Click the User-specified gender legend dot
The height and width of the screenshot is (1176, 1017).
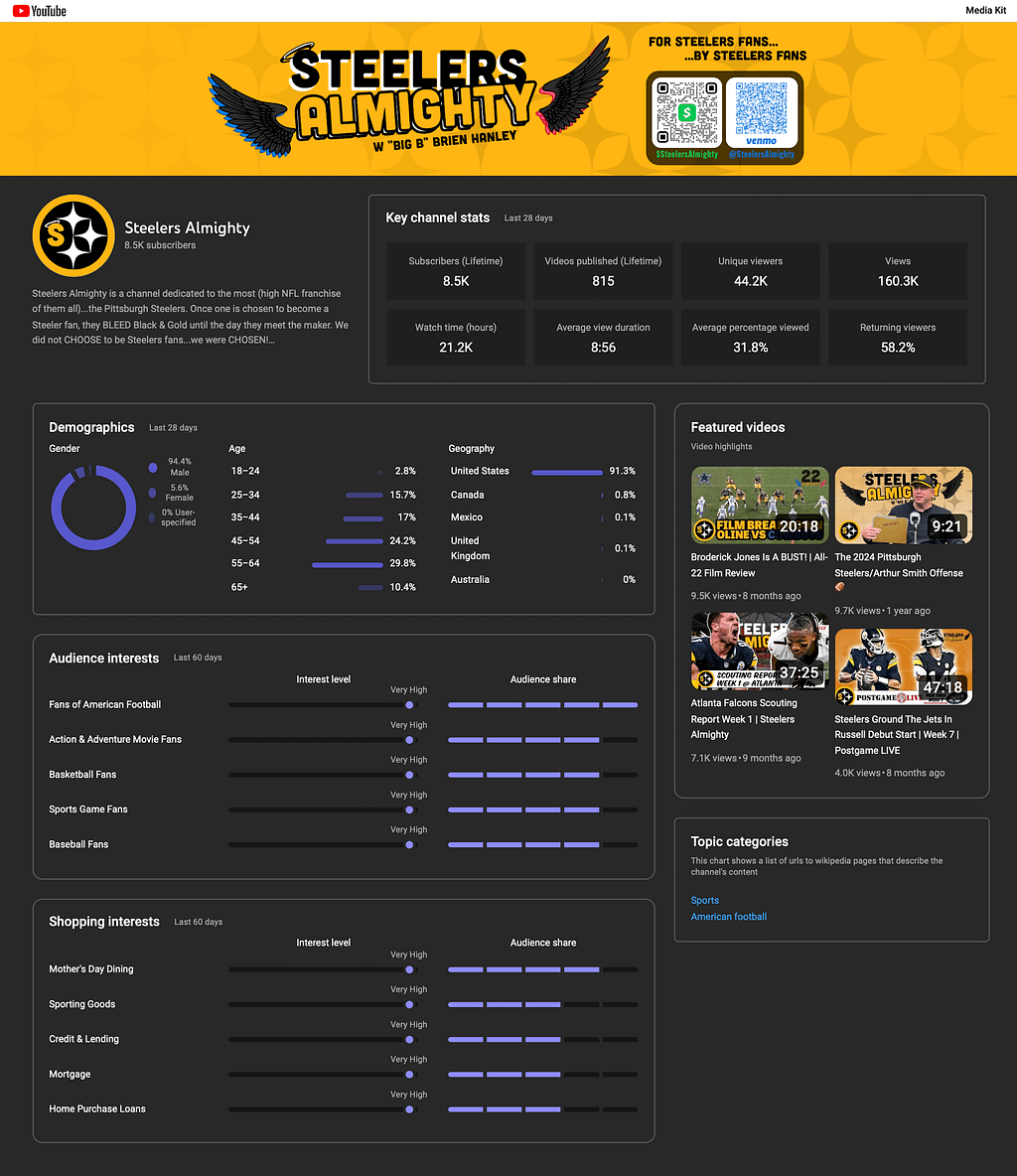pyautogui.click(x=152, y=517)
